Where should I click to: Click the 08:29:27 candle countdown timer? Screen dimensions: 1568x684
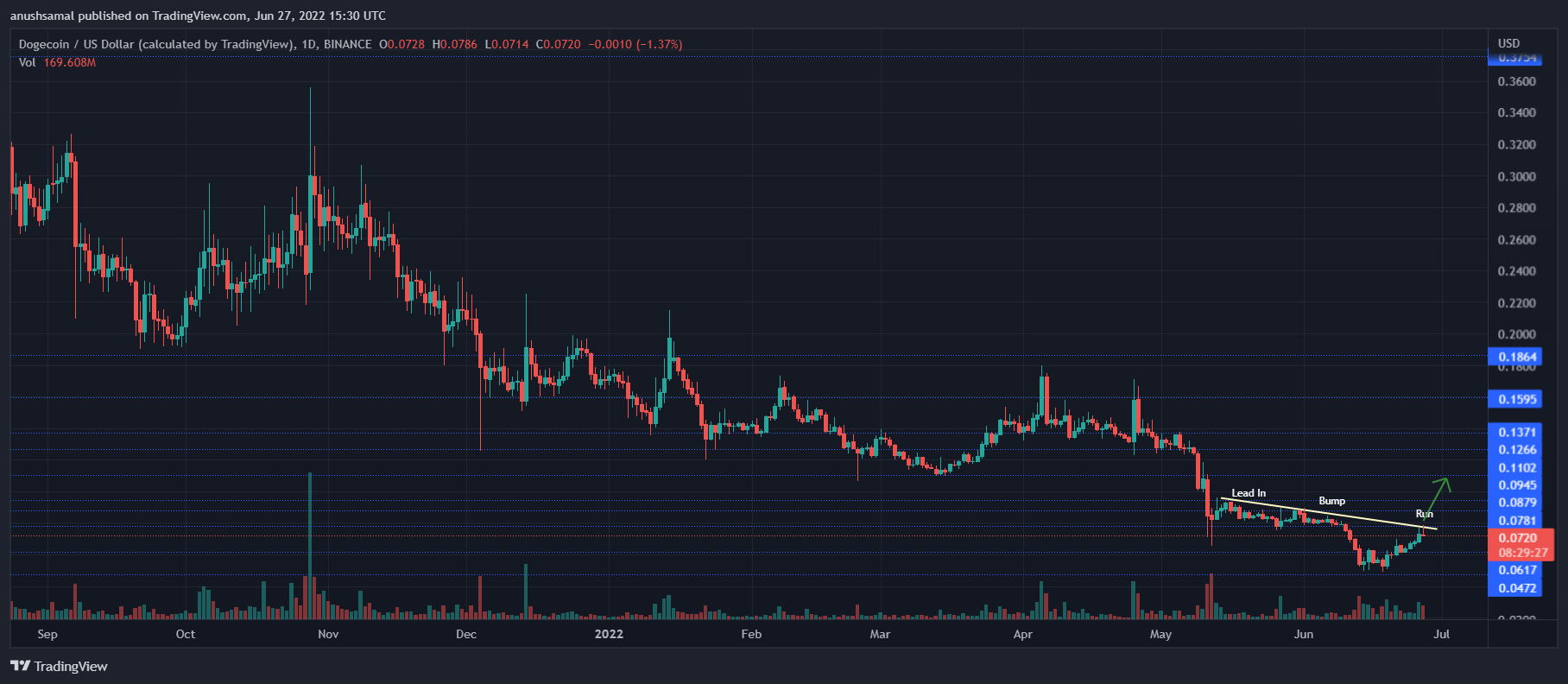1522,553
